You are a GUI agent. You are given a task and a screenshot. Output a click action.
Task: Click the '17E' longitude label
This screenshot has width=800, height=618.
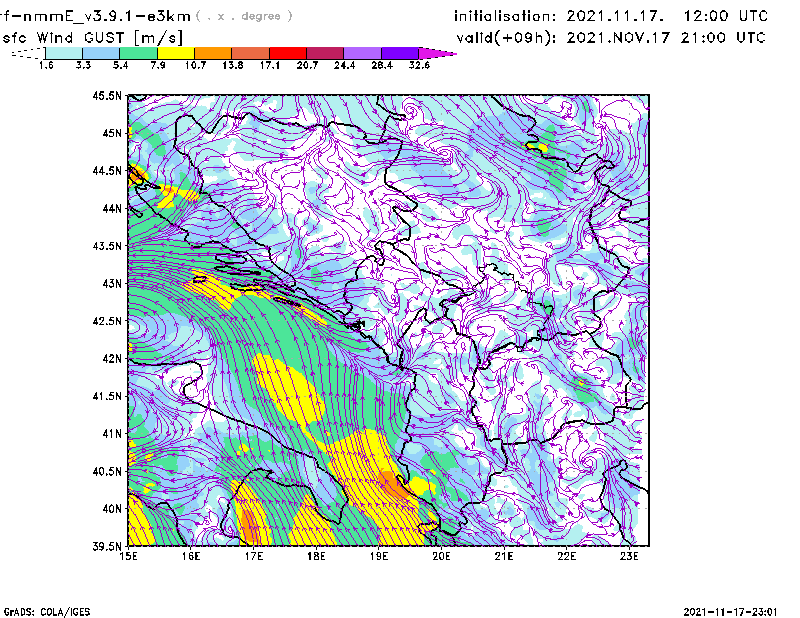point(254,556)
